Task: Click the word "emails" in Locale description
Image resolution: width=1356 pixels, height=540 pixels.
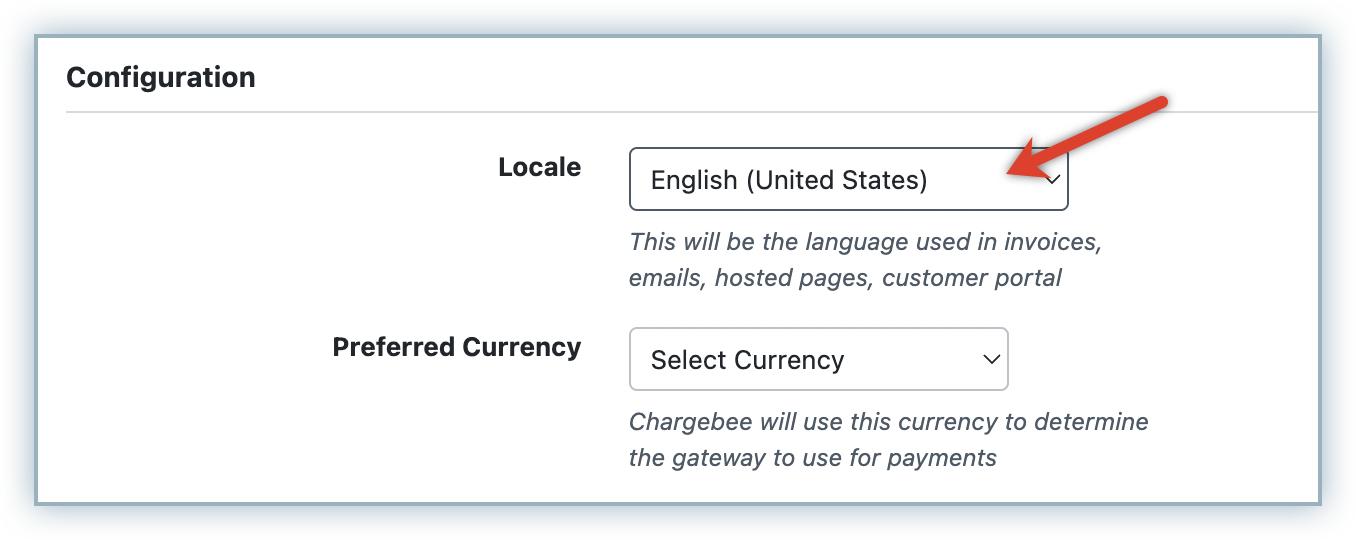Action: click(666, 278)
